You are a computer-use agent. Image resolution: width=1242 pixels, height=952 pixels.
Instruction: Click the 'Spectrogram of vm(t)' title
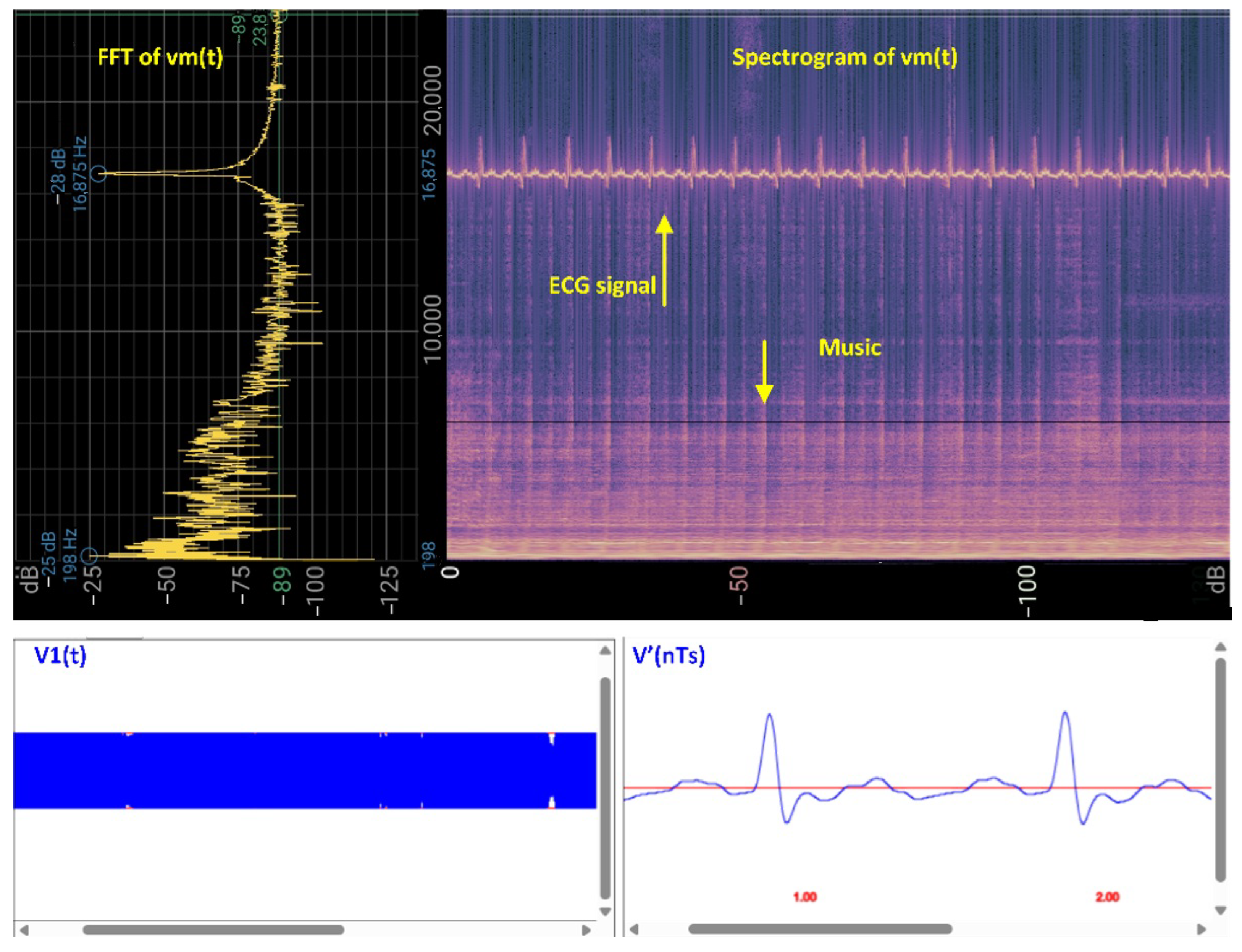click(845, 57)
